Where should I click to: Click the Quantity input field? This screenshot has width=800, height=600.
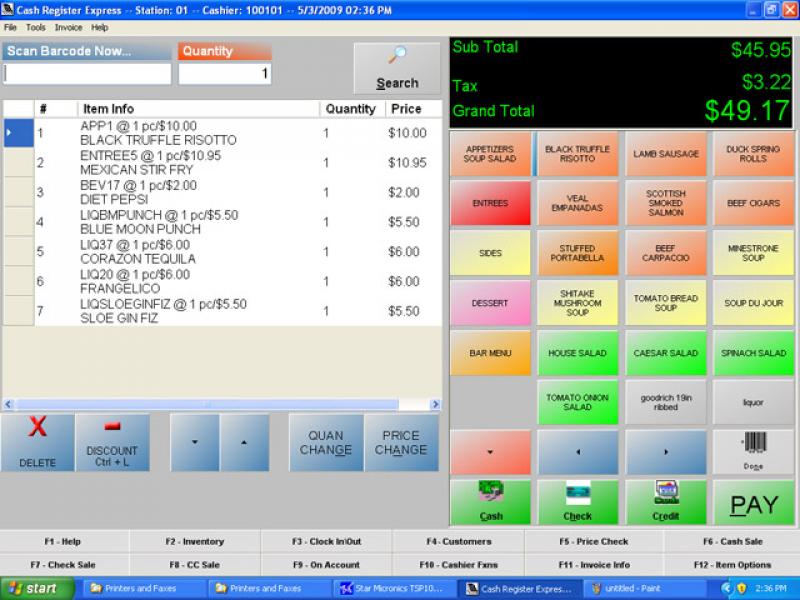tap(224, 74)
